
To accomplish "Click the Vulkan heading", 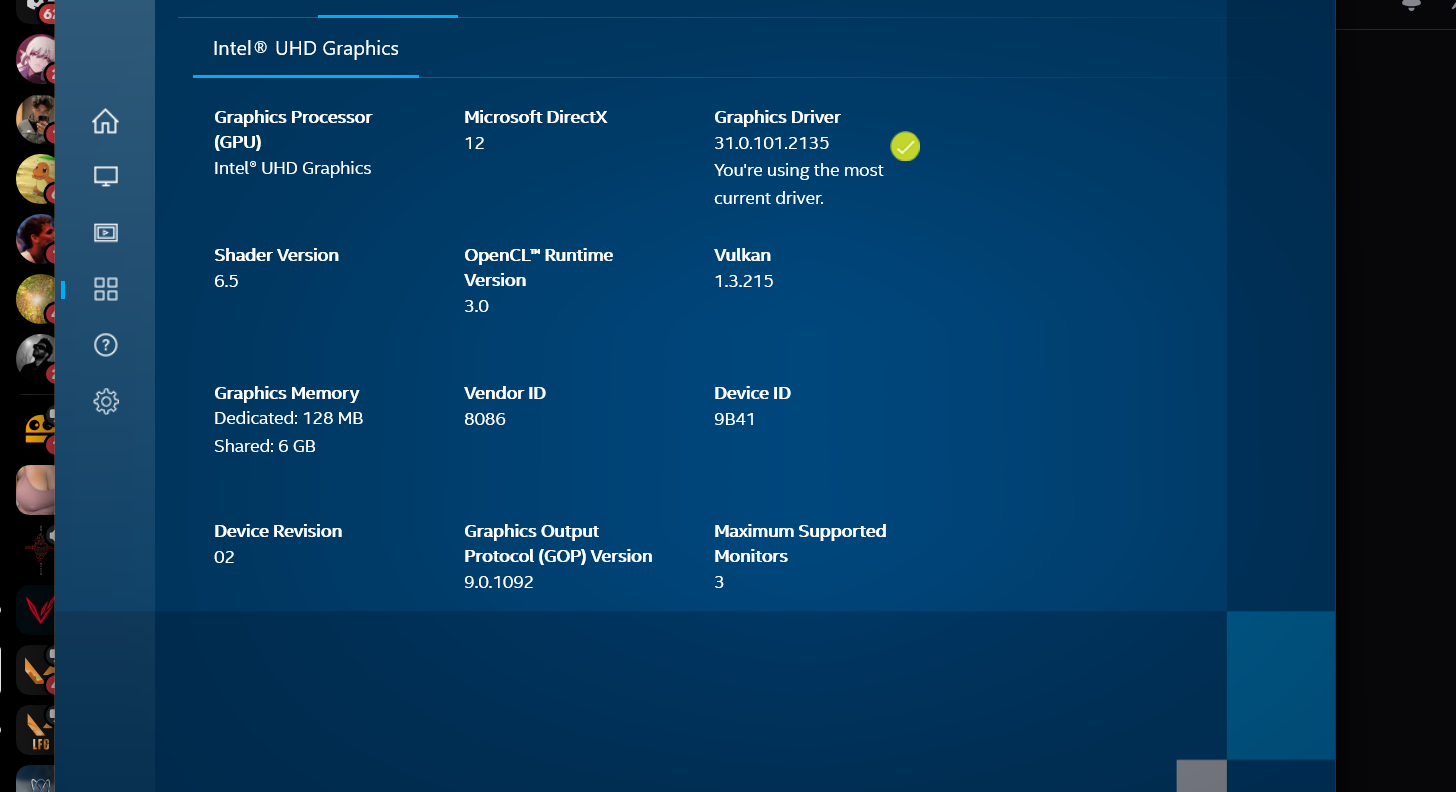I will pos(742,255).
